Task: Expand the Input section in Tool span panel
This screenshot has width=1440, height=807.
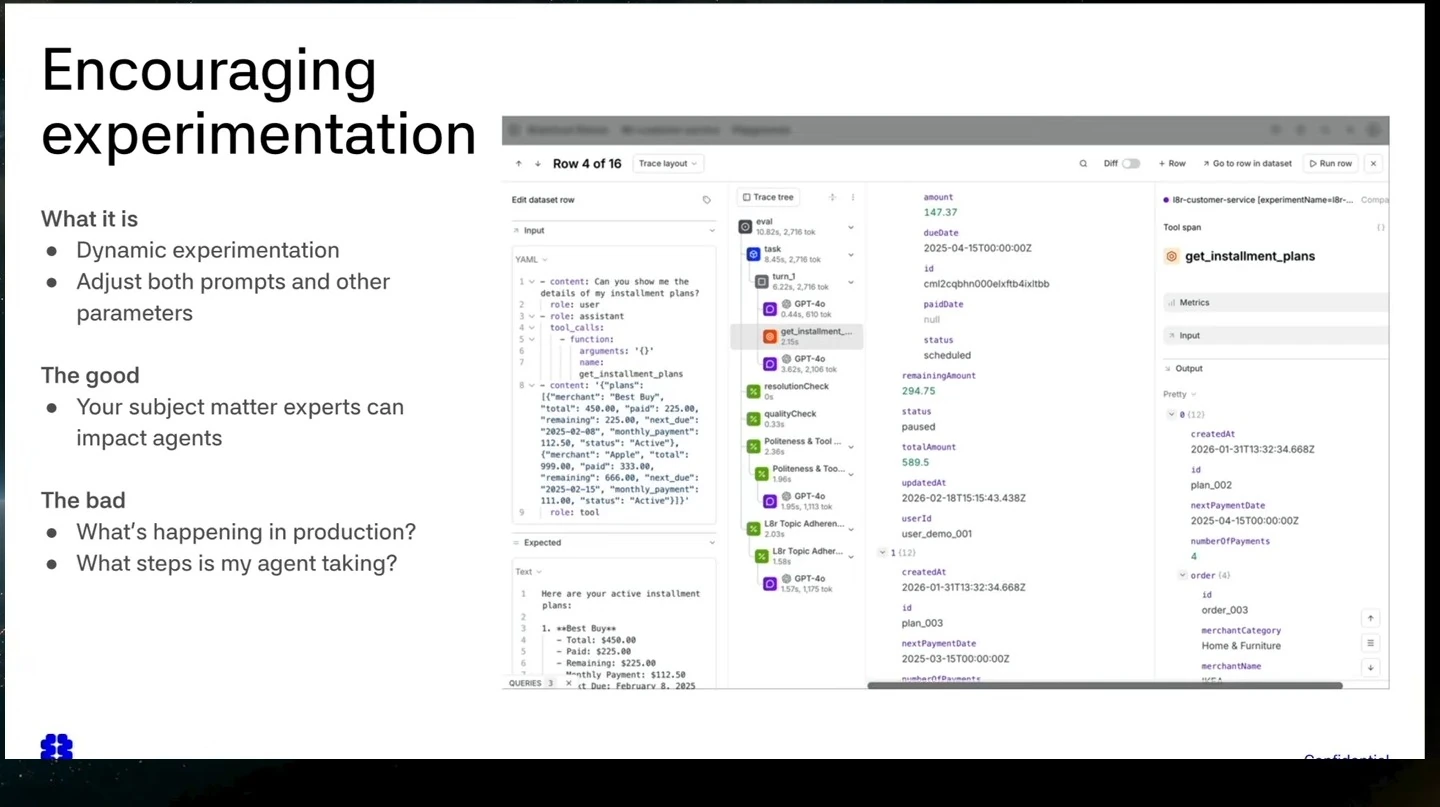Action: tap(1275, 336)
